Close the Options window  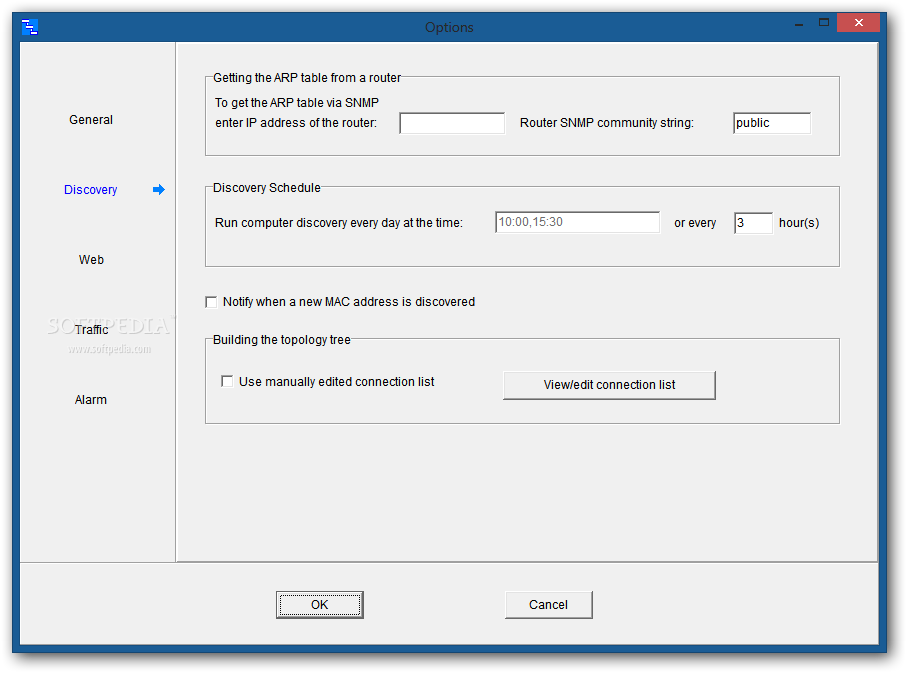[x=858, y=23]
